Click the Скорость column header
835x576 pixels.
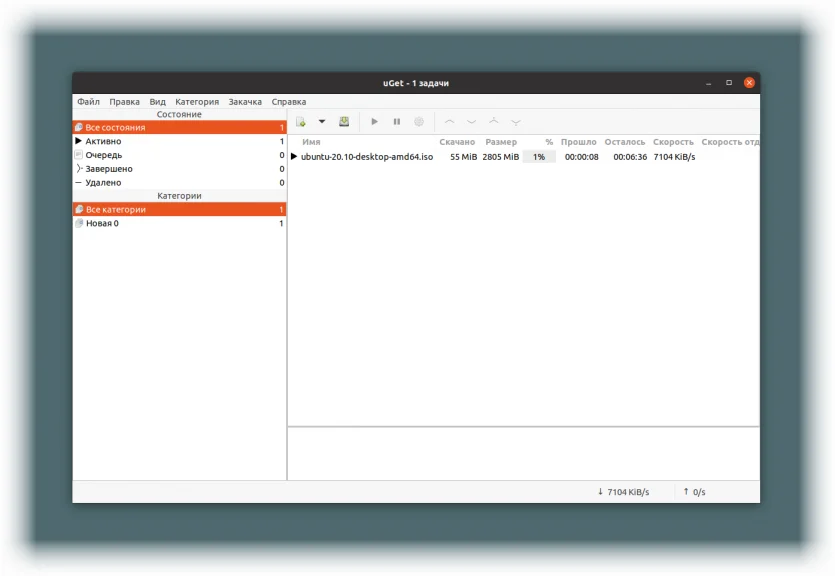pos(673,142)
